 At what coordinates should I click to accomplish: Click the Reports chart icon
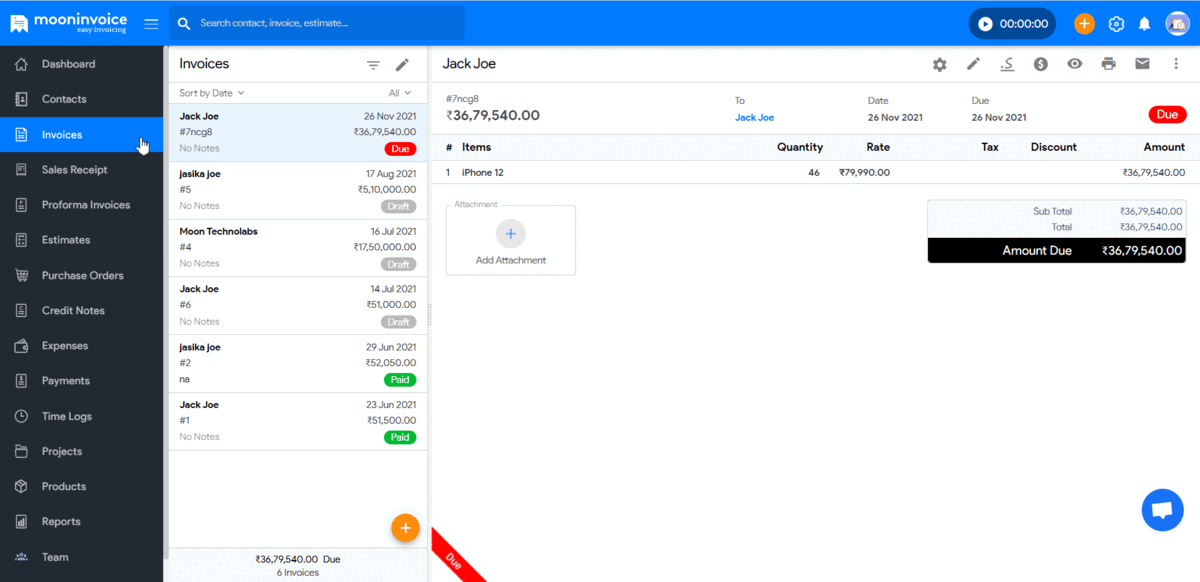point(22,522)
